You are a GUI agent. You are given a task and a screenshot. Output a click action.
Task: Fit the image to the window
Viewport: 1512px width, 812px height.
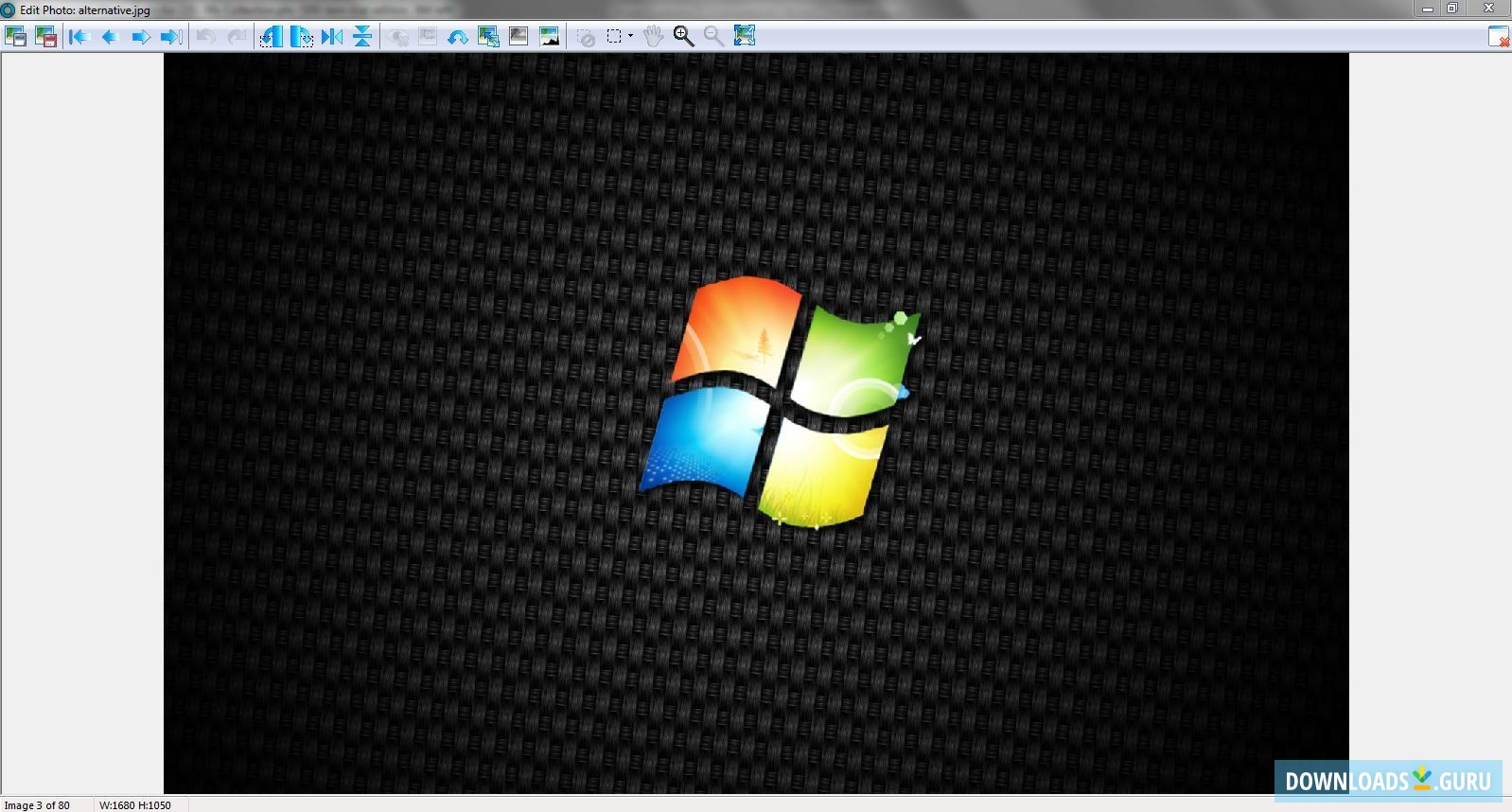[x=745, y=37]
